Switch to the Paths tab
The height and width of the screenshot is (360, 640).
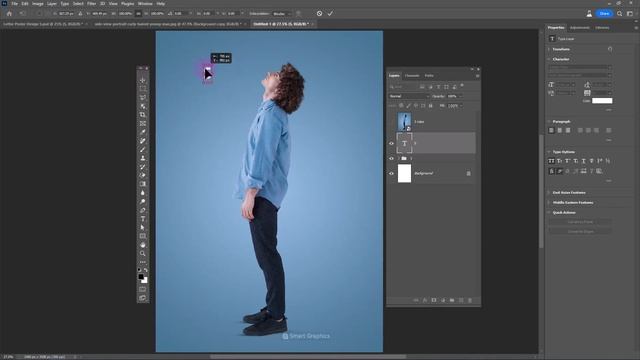[429, 76]
